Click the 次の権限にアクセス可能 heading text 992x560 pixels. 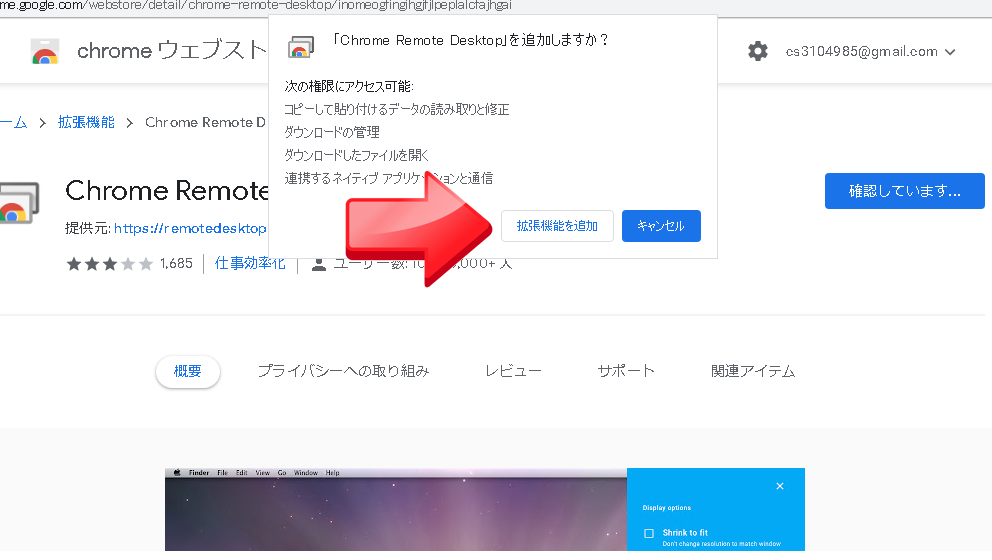[349, 87]
